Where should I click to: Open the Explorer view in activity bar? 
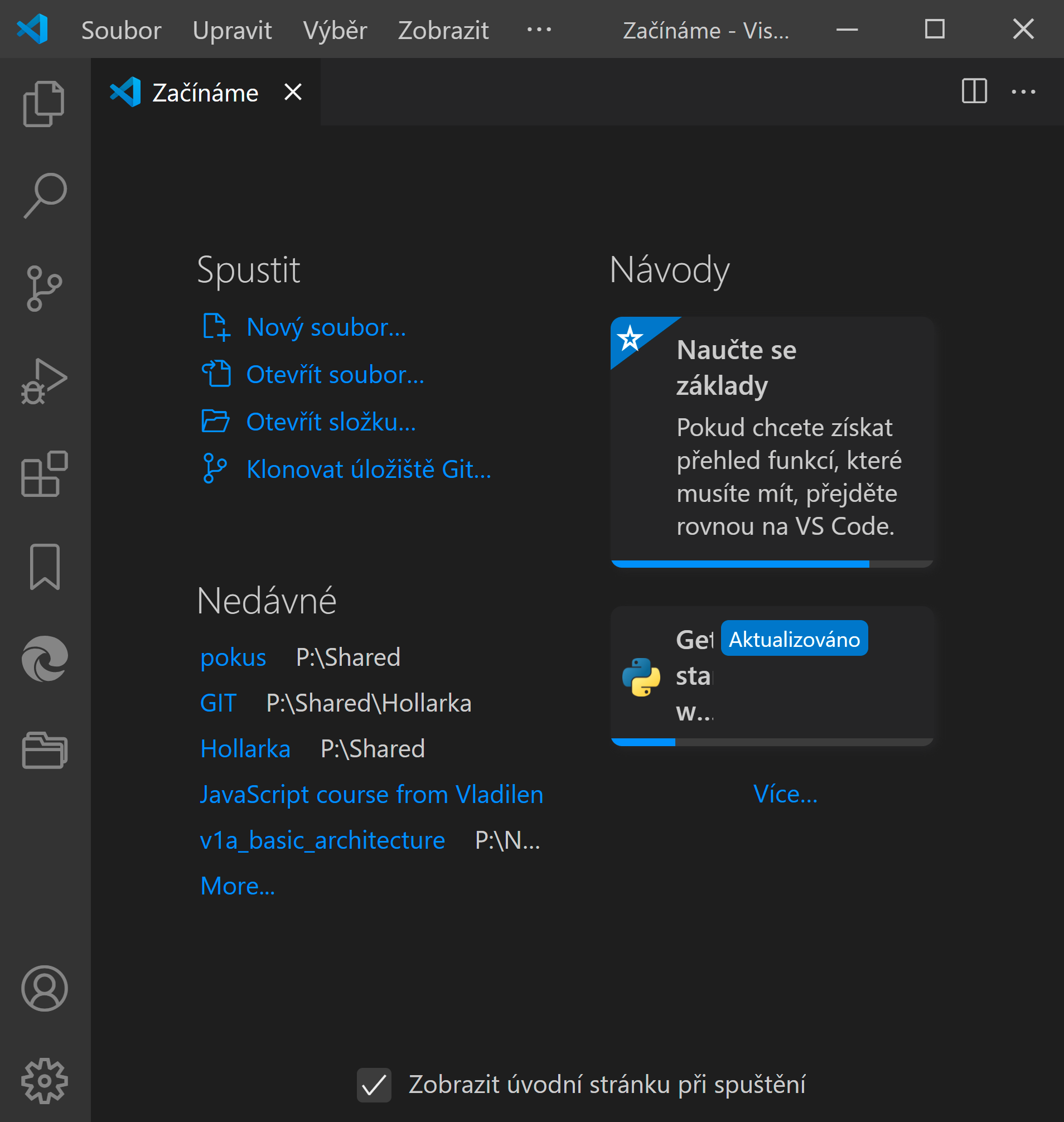tap(44, 104)
